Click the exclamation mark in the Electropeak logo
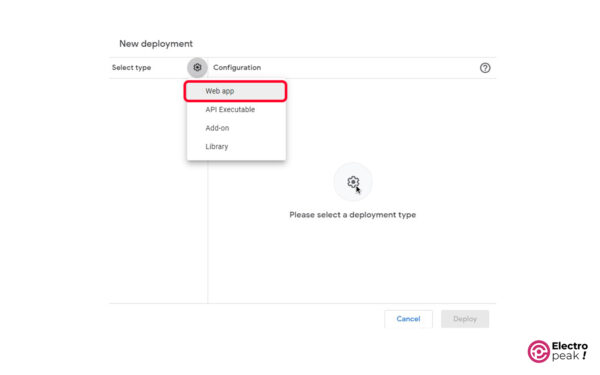 pos(584,356)
